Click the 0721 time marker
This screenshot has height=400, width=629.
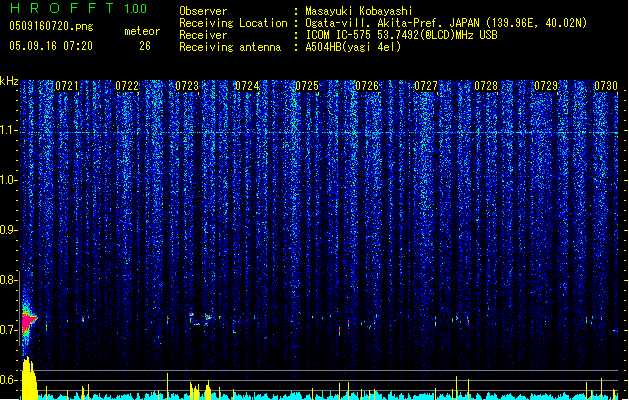coord(67,86)
